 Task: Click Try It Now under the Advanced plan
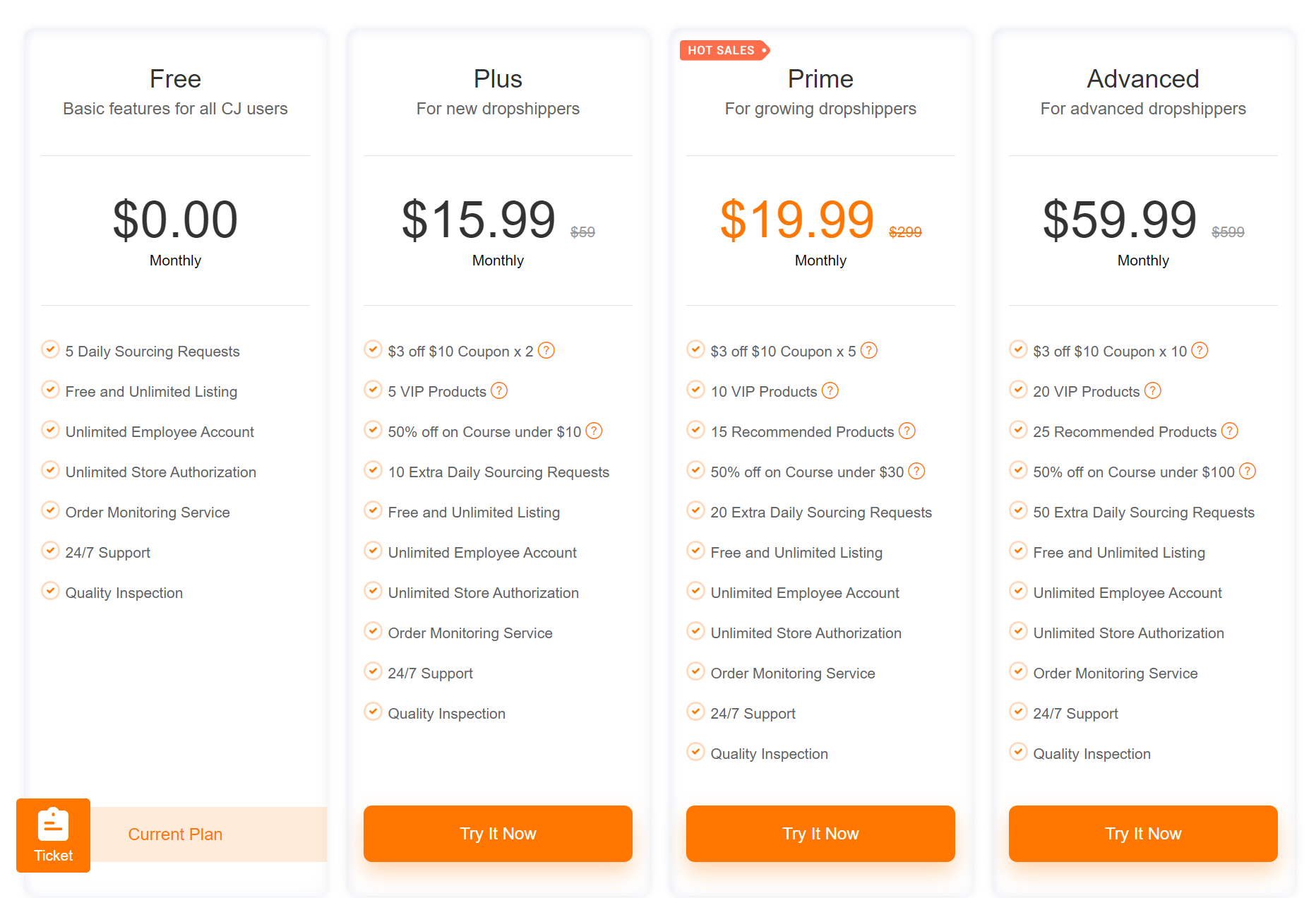[x=1142, y=834]
